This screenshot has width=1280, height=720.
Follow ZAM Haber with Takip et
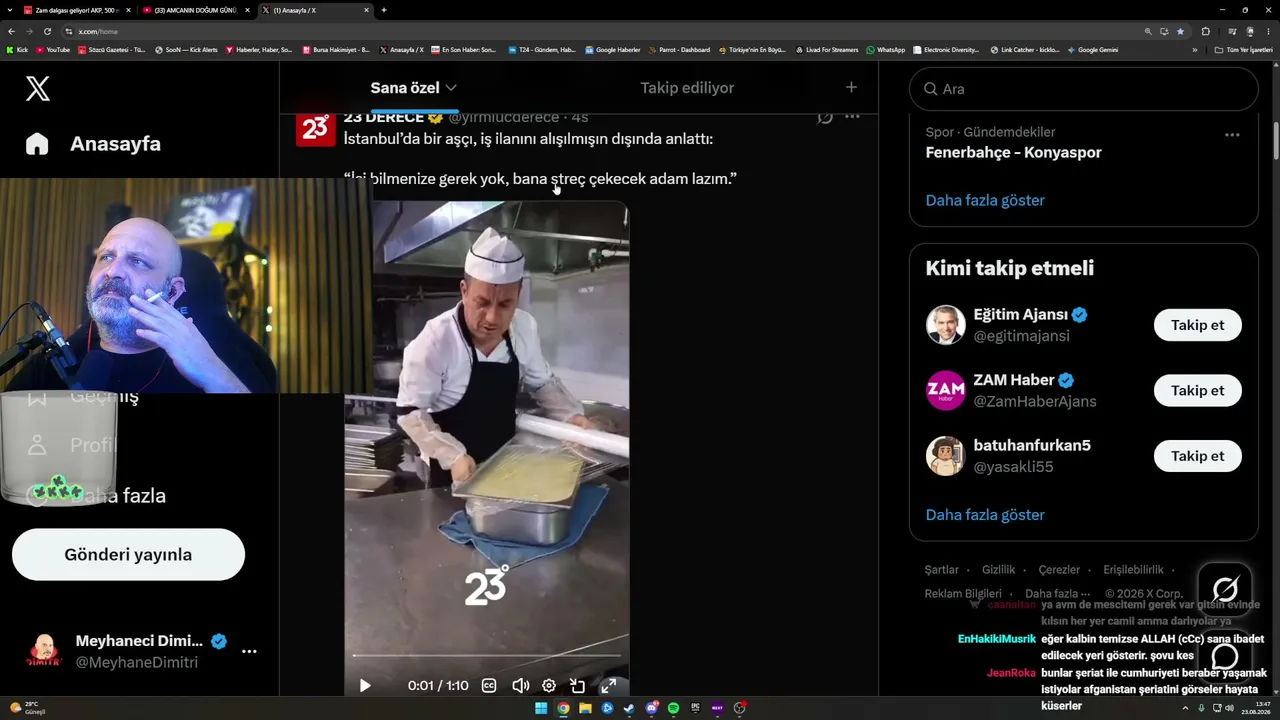pyautogui.click(x=1197, y=390)
